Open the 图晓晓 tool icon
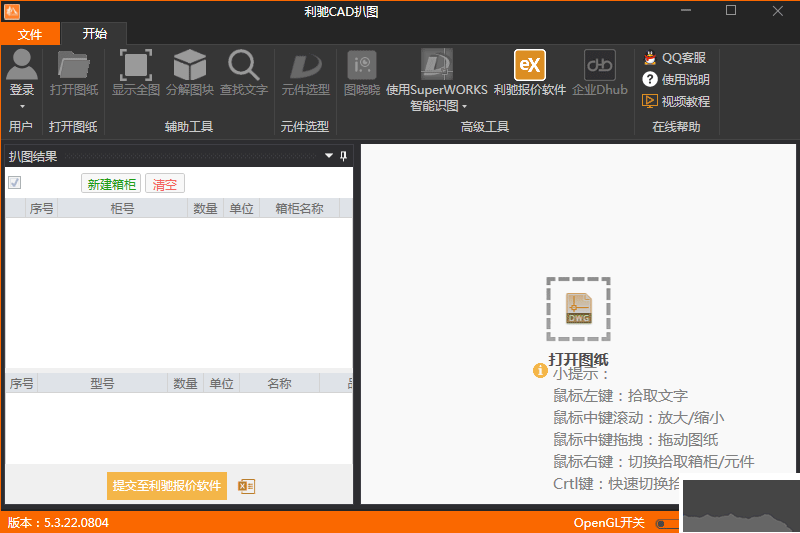 point(362,65)
